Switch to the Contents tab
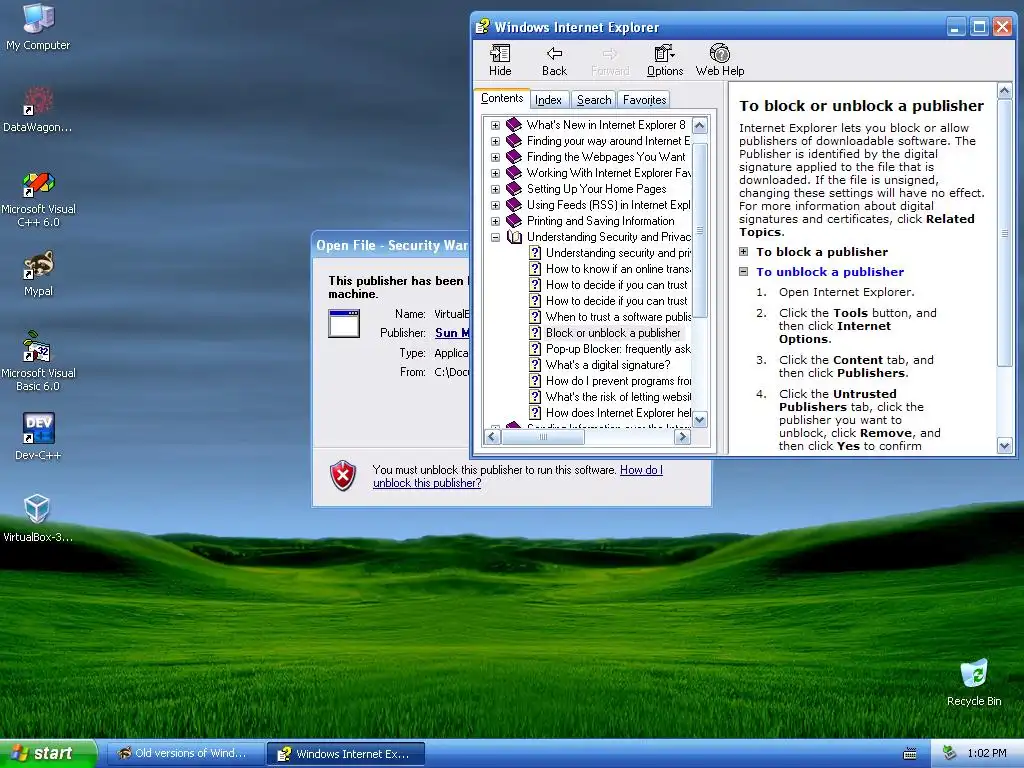 pos(502,98)
